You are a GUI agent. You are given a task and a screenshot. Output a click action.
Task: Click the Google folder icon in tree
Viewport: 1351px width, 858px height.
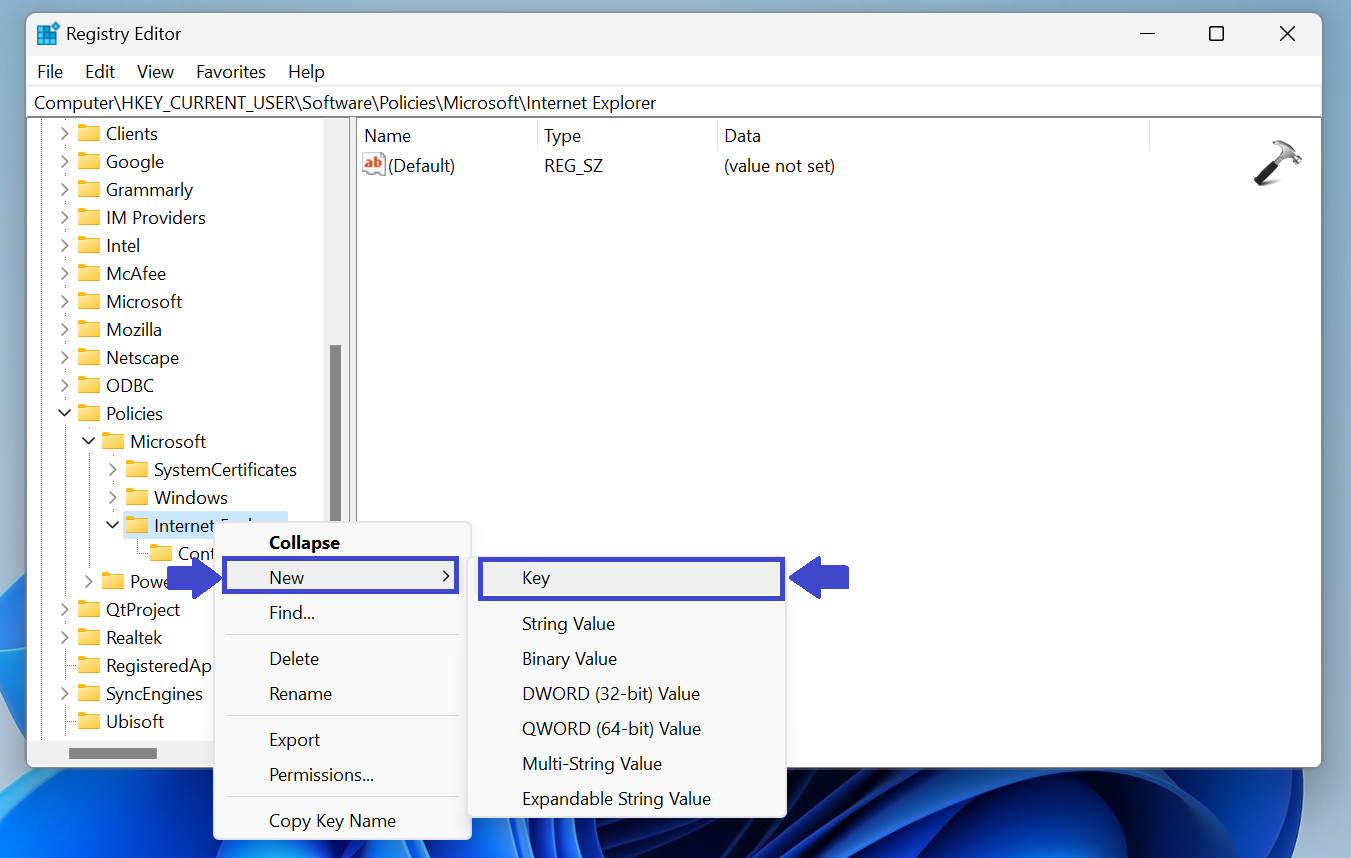[90, 162]
